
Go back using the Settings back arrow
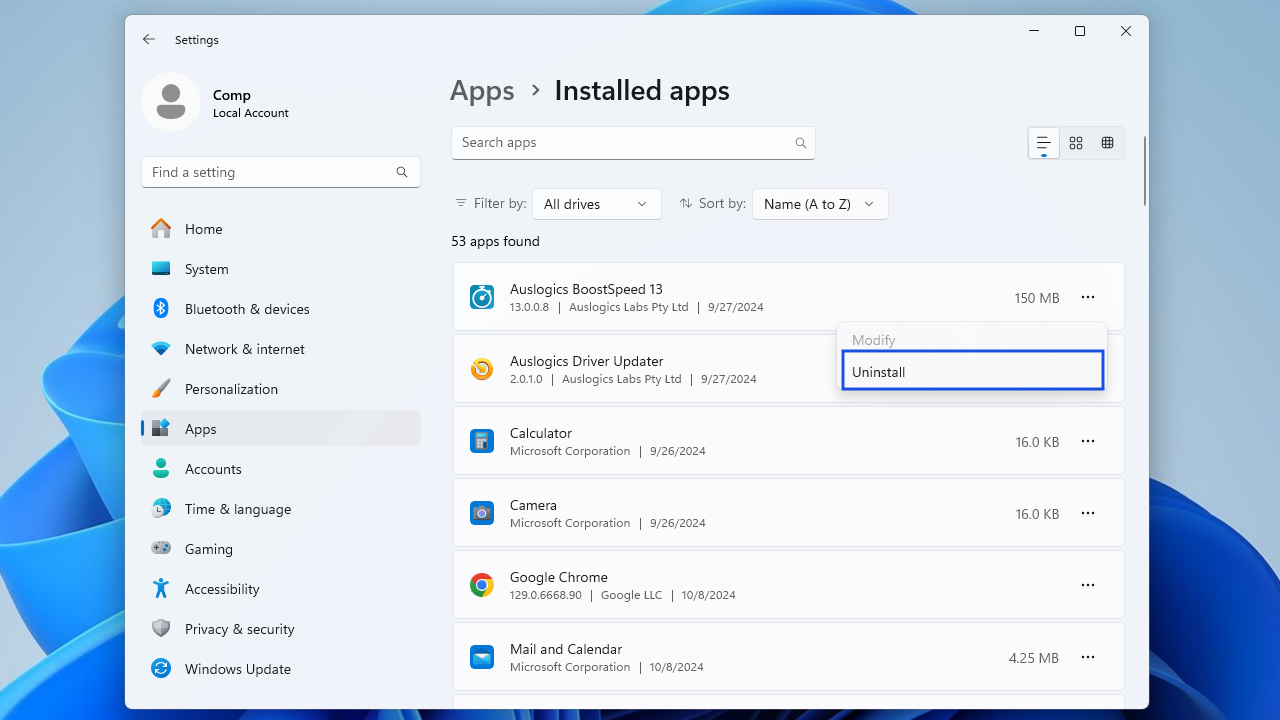149,40
